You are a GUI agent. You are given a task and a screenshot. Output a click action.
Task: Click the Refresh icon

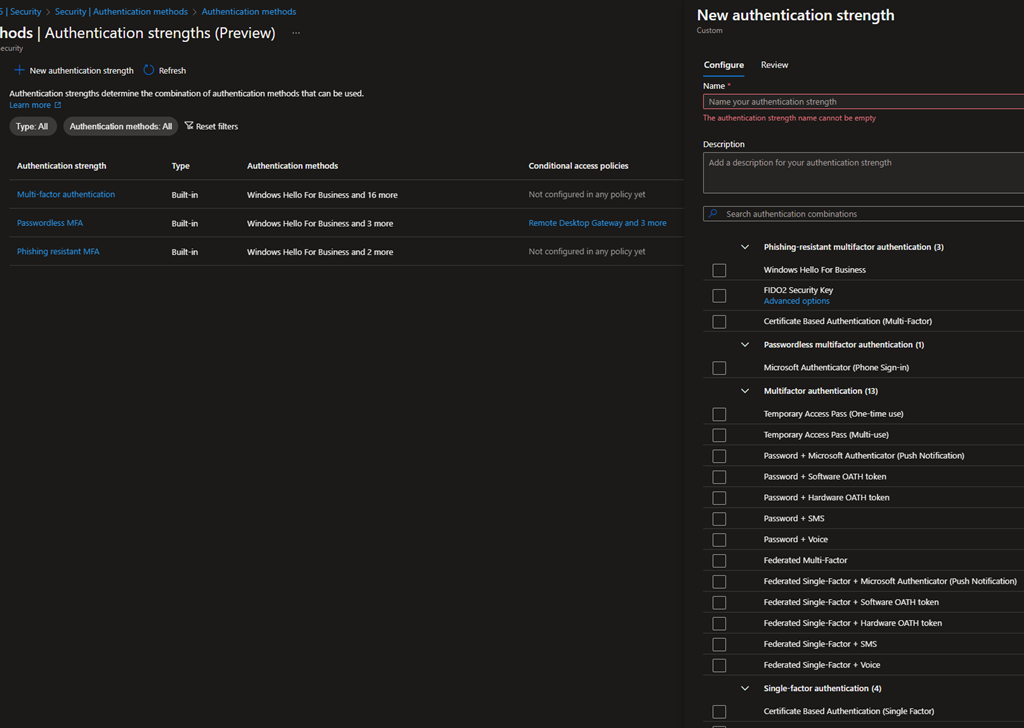coord(149,71)
